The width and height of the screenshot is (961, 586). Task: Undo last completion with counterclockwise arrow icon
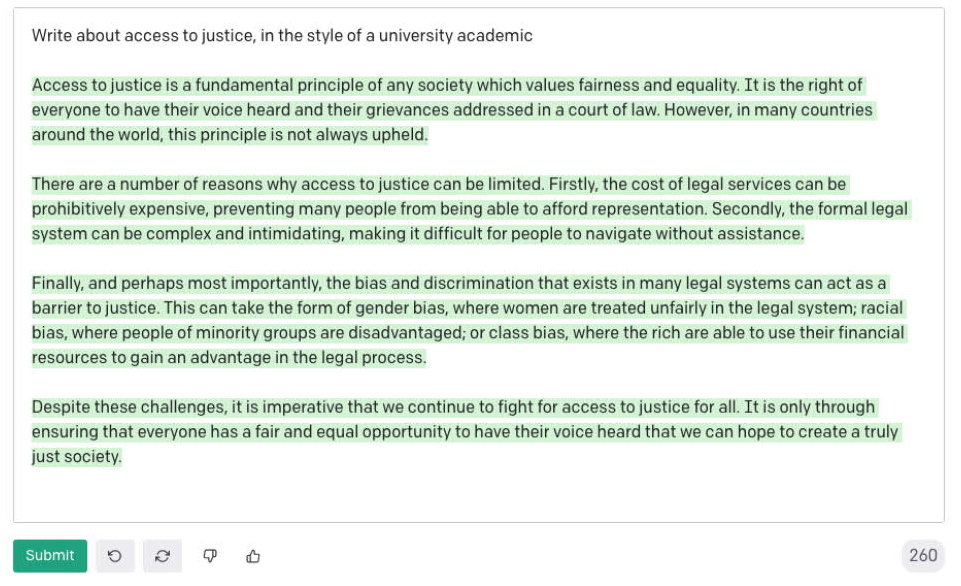[115, 556]
